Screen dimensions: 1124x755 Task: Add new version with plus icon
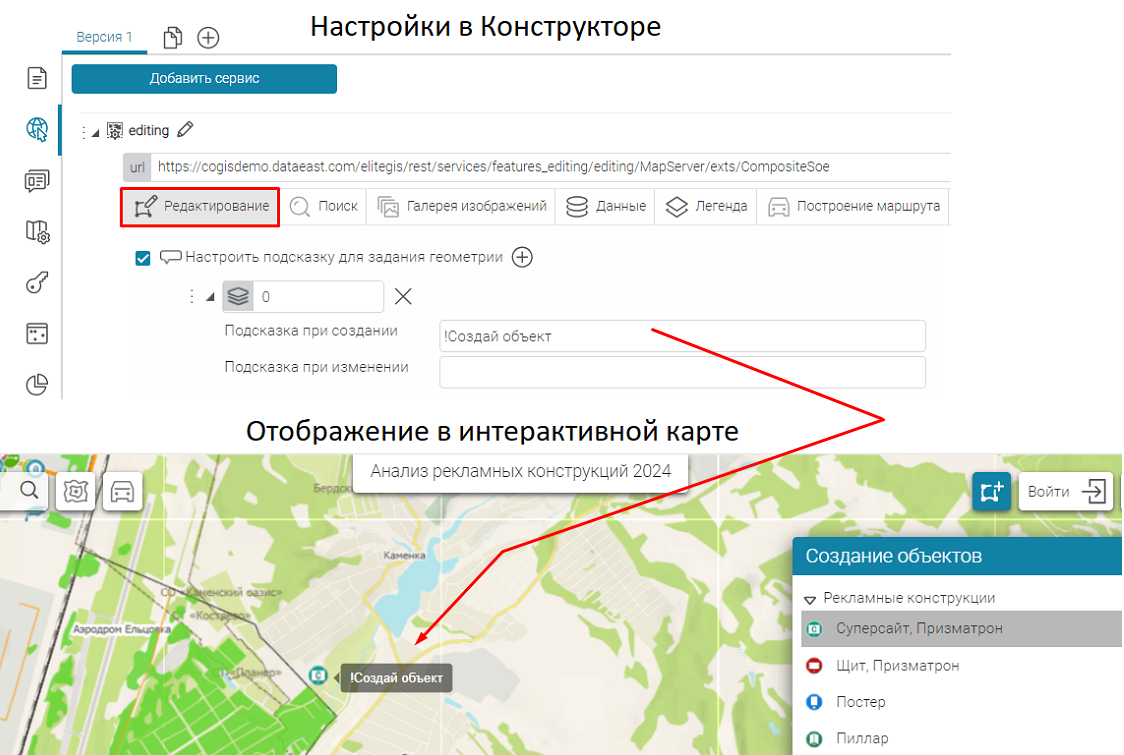(x=208, y=38)
